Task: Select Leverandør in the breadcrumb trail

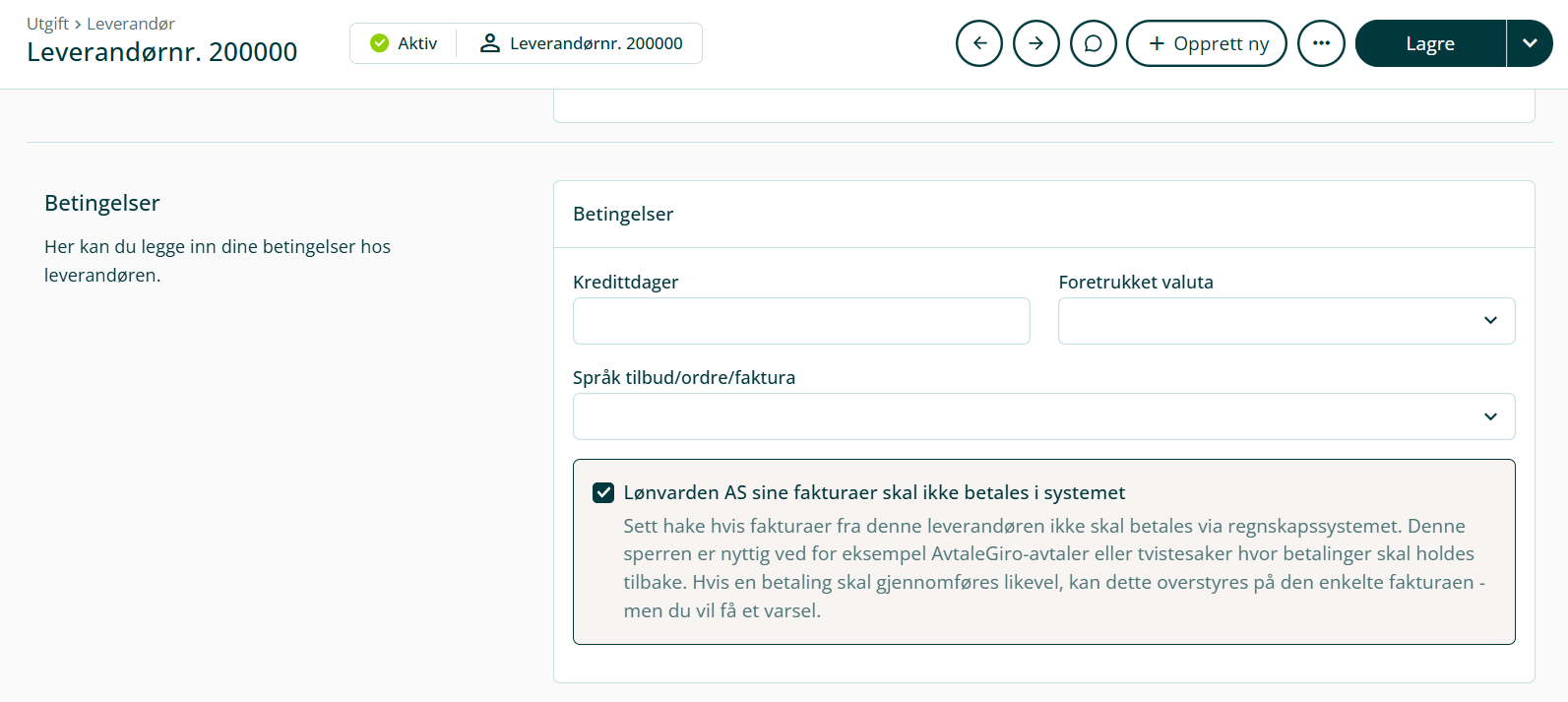Action: tap(131, 24)
